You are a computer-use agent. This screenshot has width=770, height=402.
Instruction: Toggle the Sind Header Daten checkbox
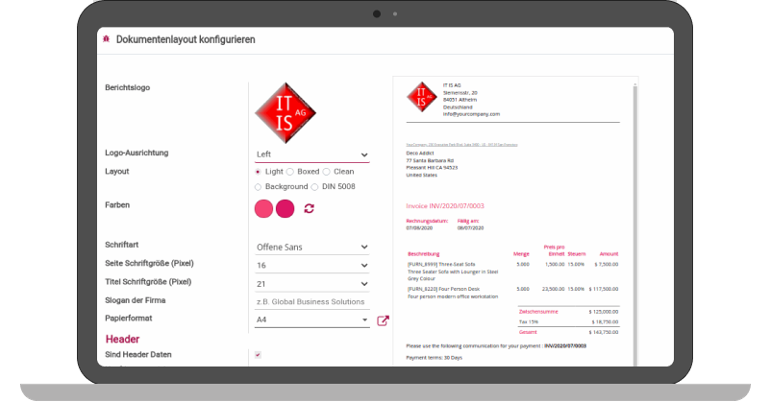258,355
